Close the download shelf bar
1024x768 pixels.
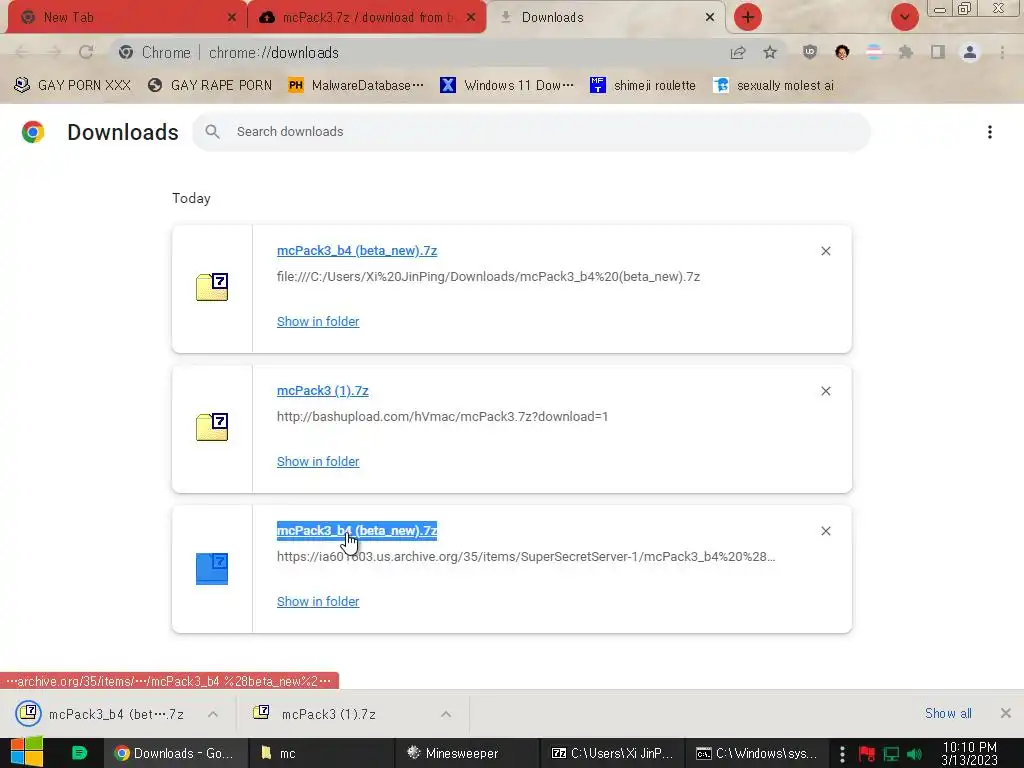click(1006, 713)
